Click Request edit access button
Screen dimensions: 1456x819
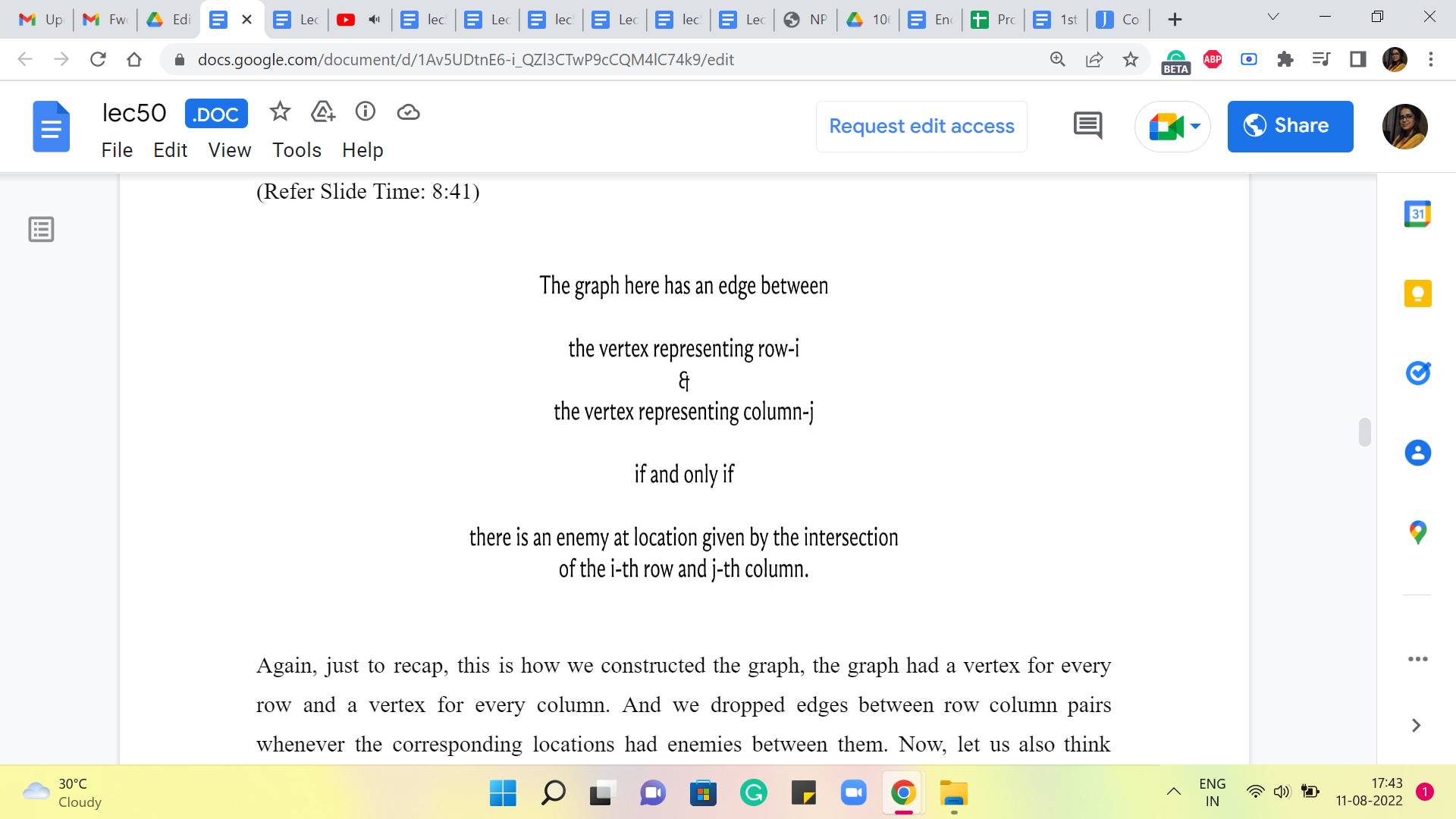tap(921, 126)
